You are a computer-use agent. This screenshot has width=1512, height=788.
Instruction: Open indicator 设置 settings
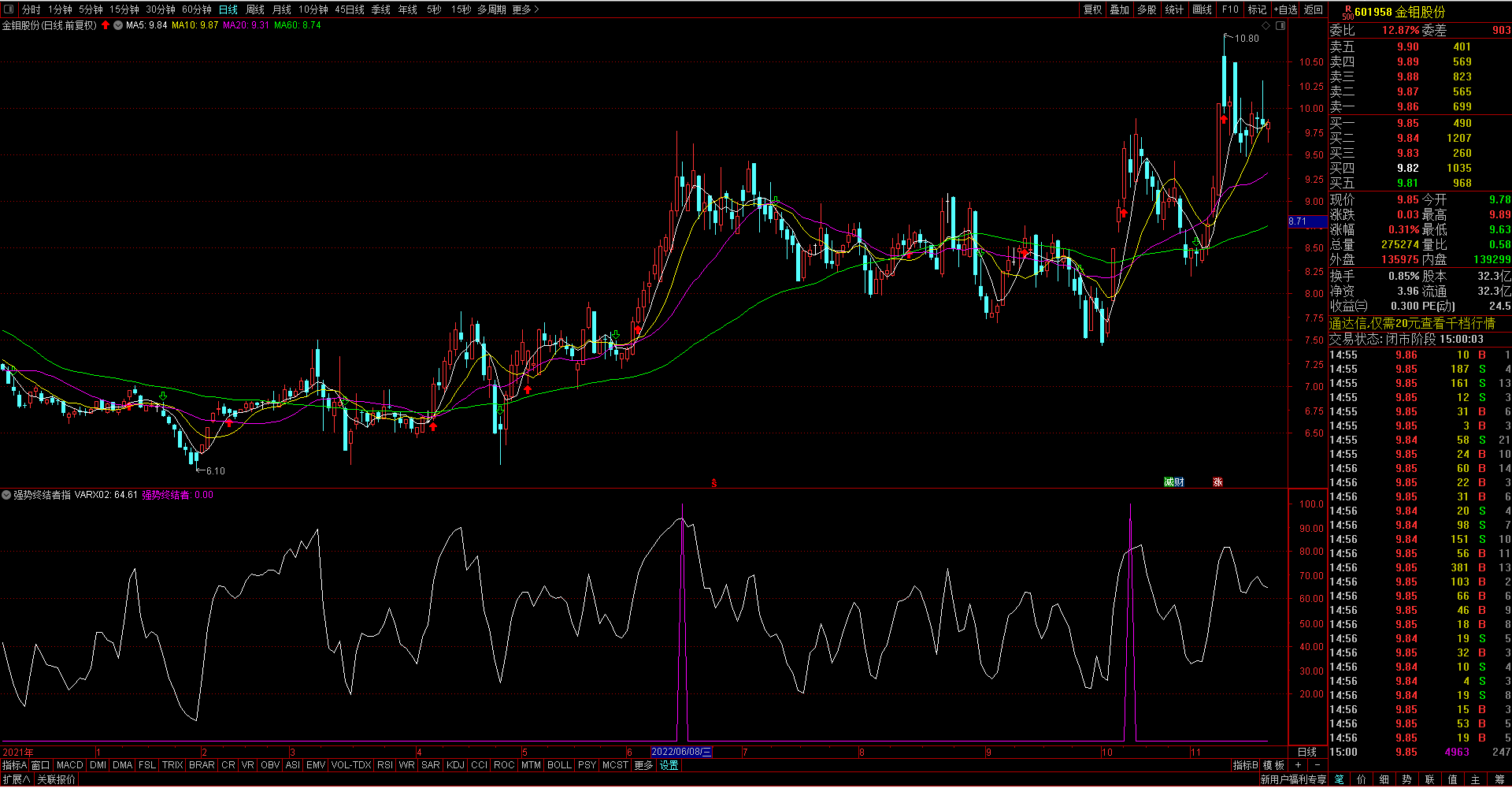pyautogui.click(x=669, y=765)
